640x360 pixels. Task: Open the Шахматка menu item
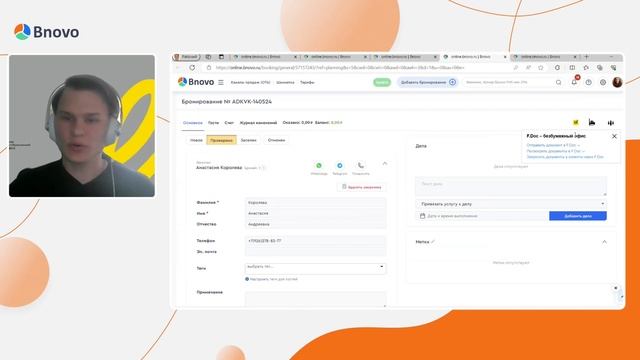(x=285, y=82)
